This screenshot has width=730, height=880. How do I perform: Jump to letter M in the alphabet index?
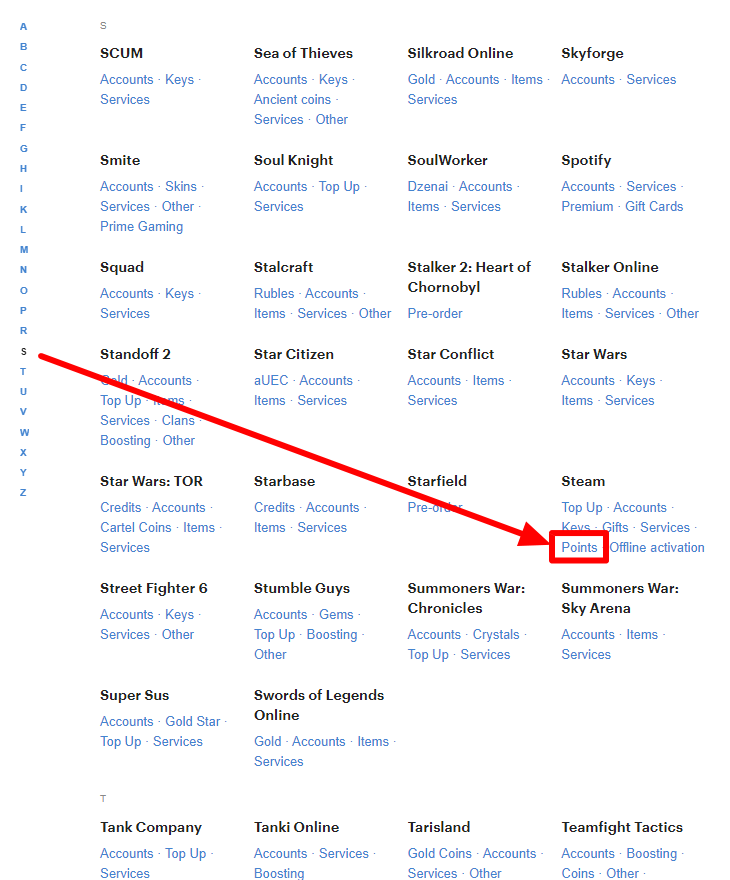[24, 249]
